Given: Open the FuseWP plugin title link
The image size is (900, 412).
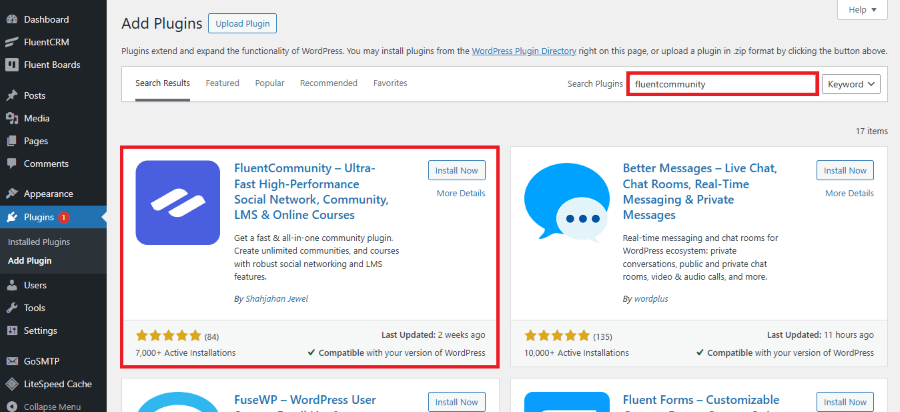Looking at the screenshot, I should click(x=305, y=401).
